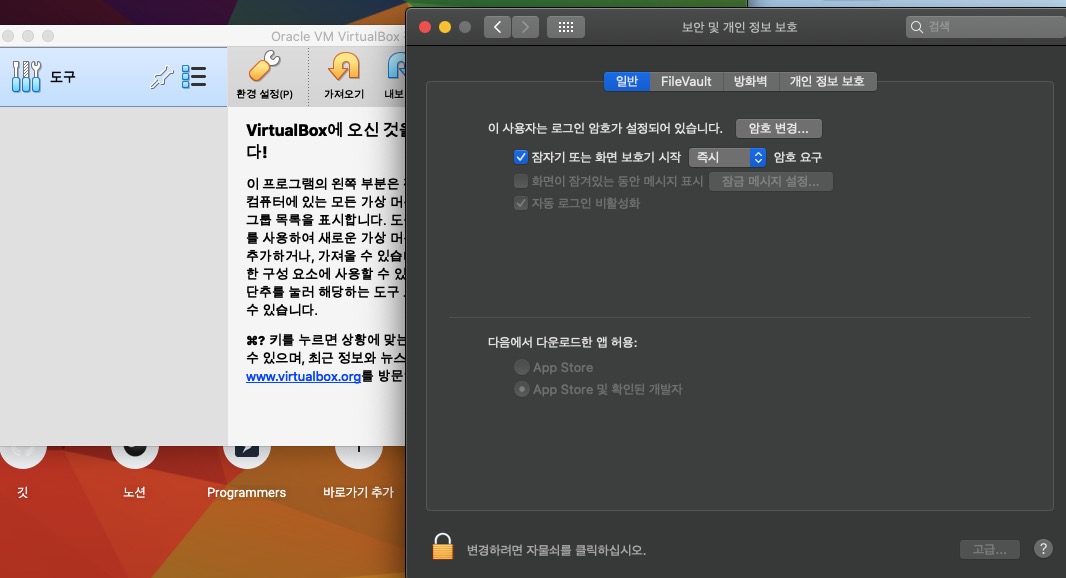Click the 암호 변경... button
This screenshot has height=578, width=1066.
pyautogui.click(x=778, y=128)
